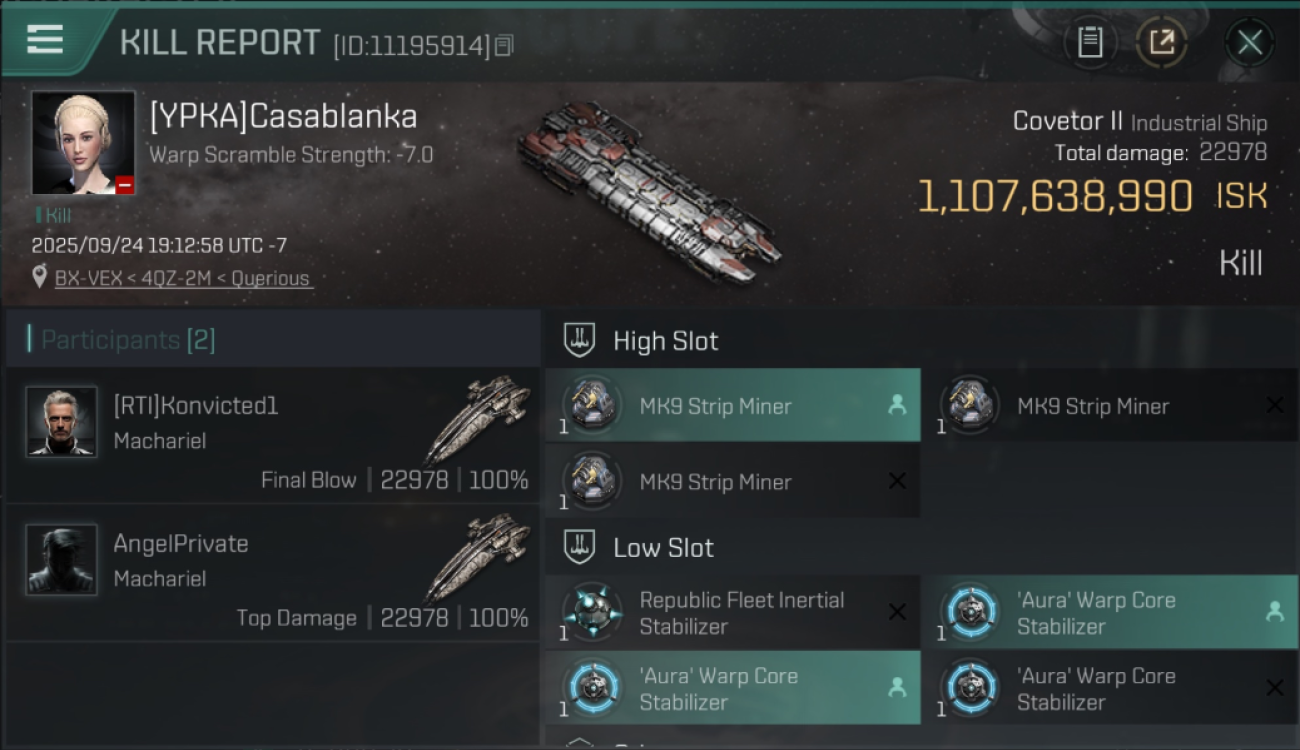Image resolution: width=1300 pixels, height=750 pixels.
Task: Click Republic Fleet Inertial Stabilizer item
Action: tap(741, 613)
